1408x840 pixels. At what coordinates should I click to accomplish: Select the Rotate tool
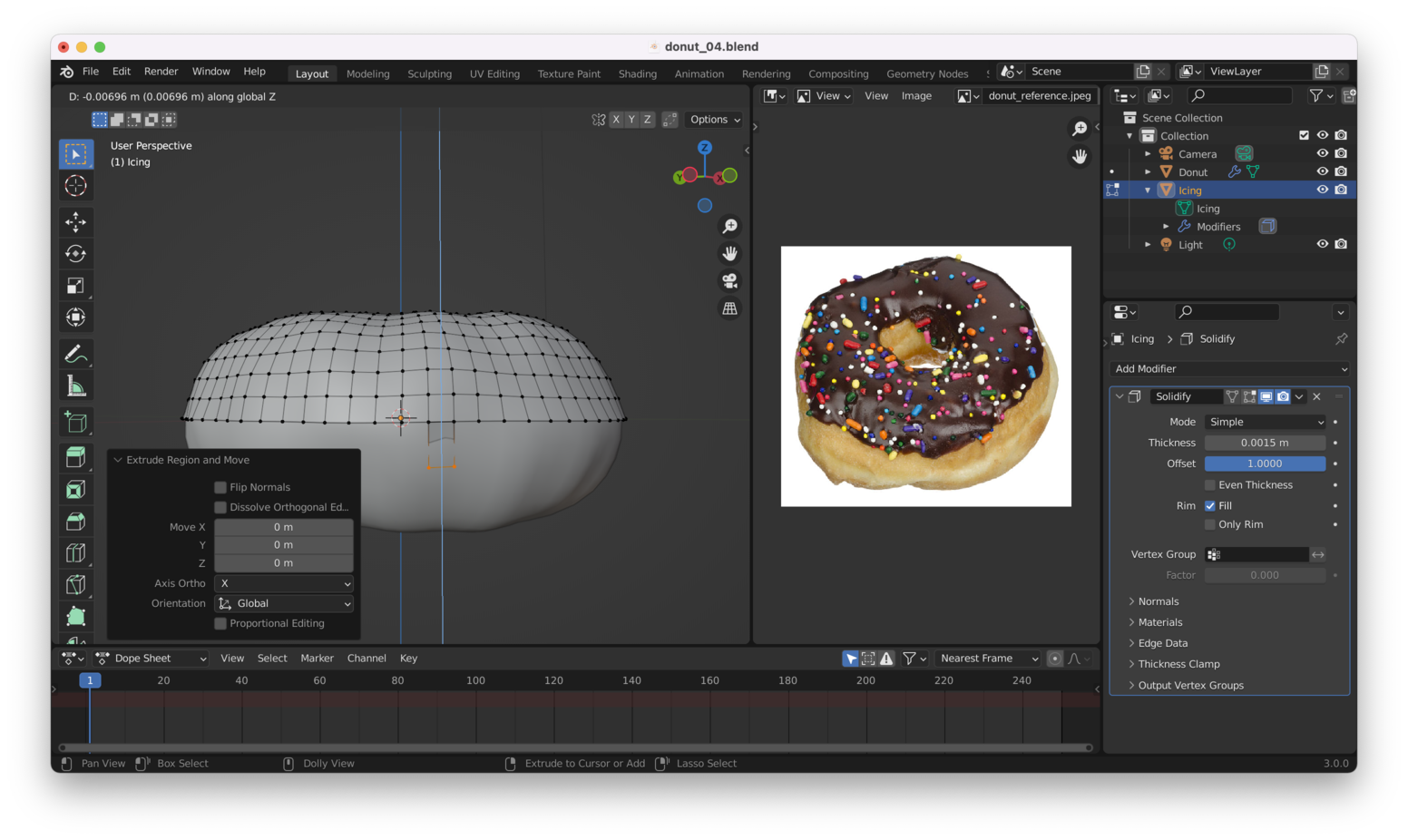[76, 254]
